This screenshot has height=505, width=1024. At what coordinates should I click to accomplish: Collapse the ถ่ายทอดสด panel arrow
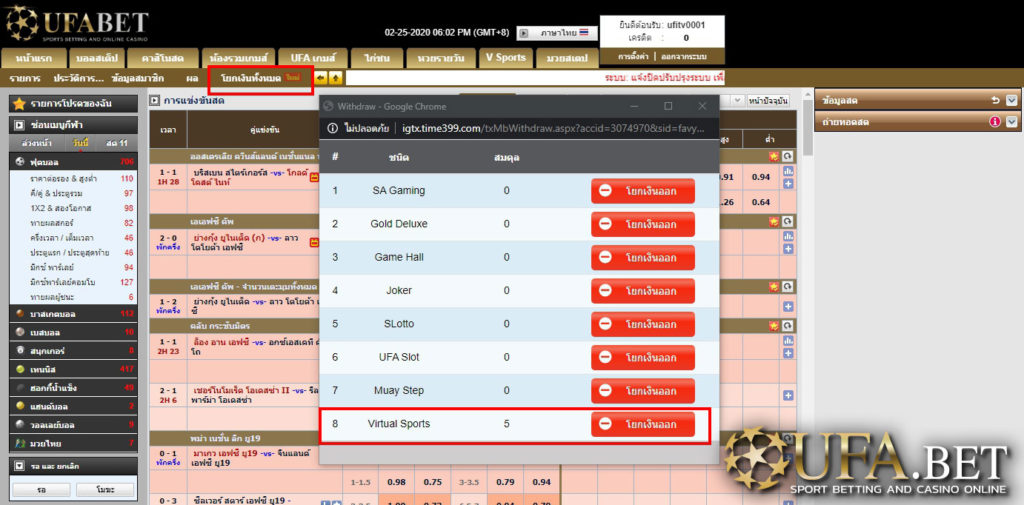click(1012, 122)
